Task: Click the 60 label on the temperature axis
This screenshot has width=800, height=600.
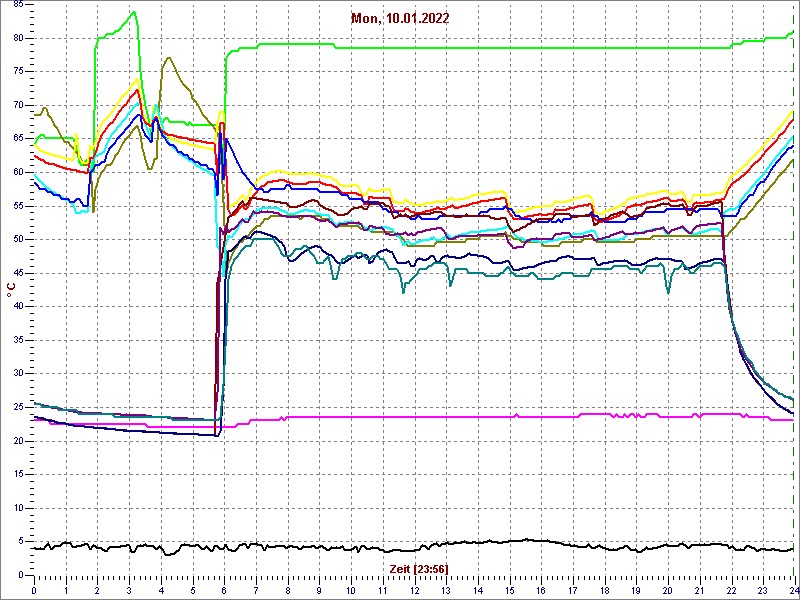Action: pyautogui.click(x=18, y=172)
